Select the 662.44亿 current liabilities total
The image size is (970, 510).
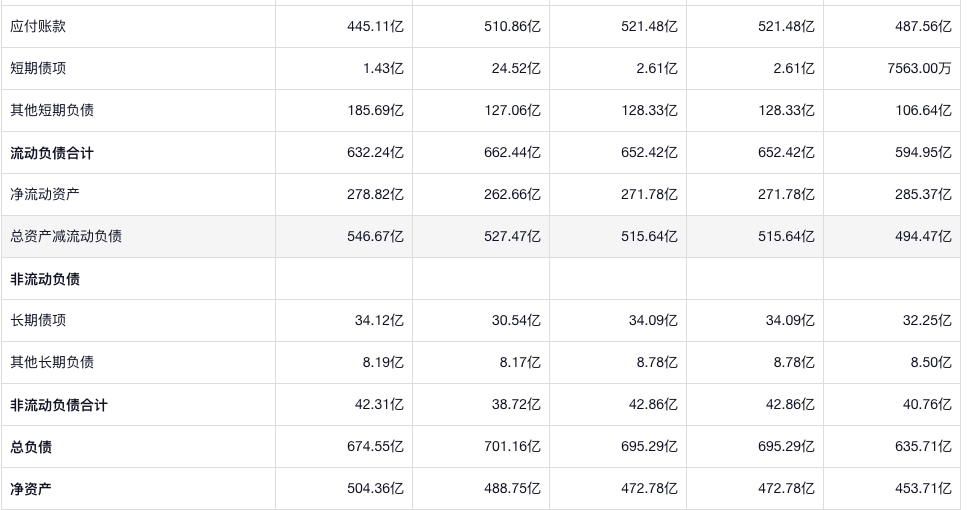point(512,153)
